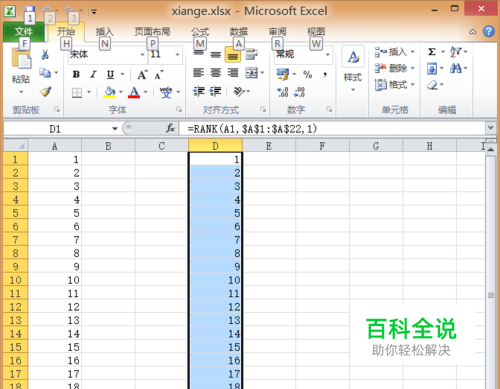Click the Grow Font icon
The image size is (500, 389).
click(142, 74)
